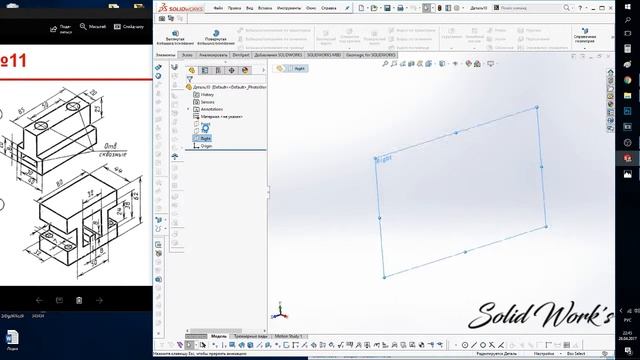Open the dropdown arrow next to Open document
This screenshot has height=360, width=640.
pyautogui.click(x=380, y=8)
